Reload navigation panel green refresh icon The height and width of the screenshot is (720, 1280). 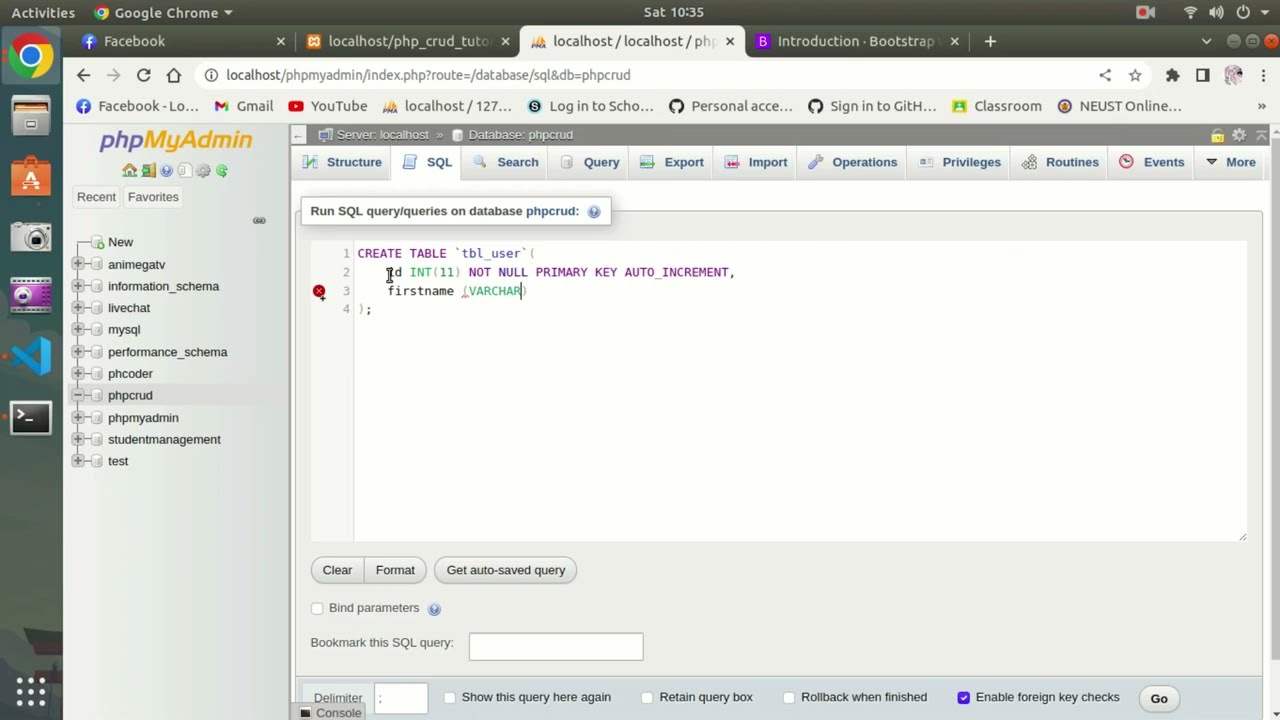[x=222, y=171]
